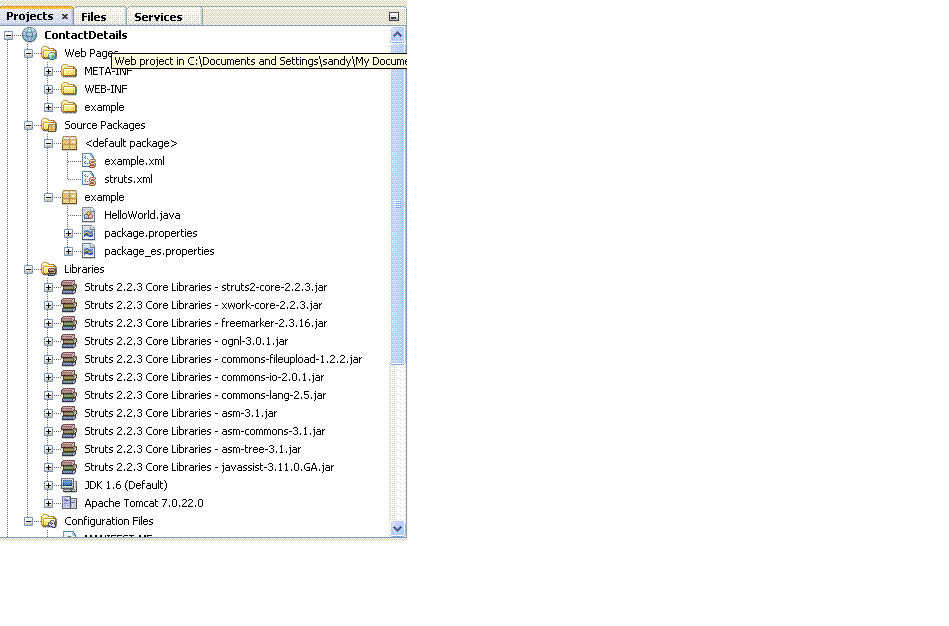The height and width of the screenshot is (626, 949).
Task: Collapse the Libraries node
Action: point(28,269)
